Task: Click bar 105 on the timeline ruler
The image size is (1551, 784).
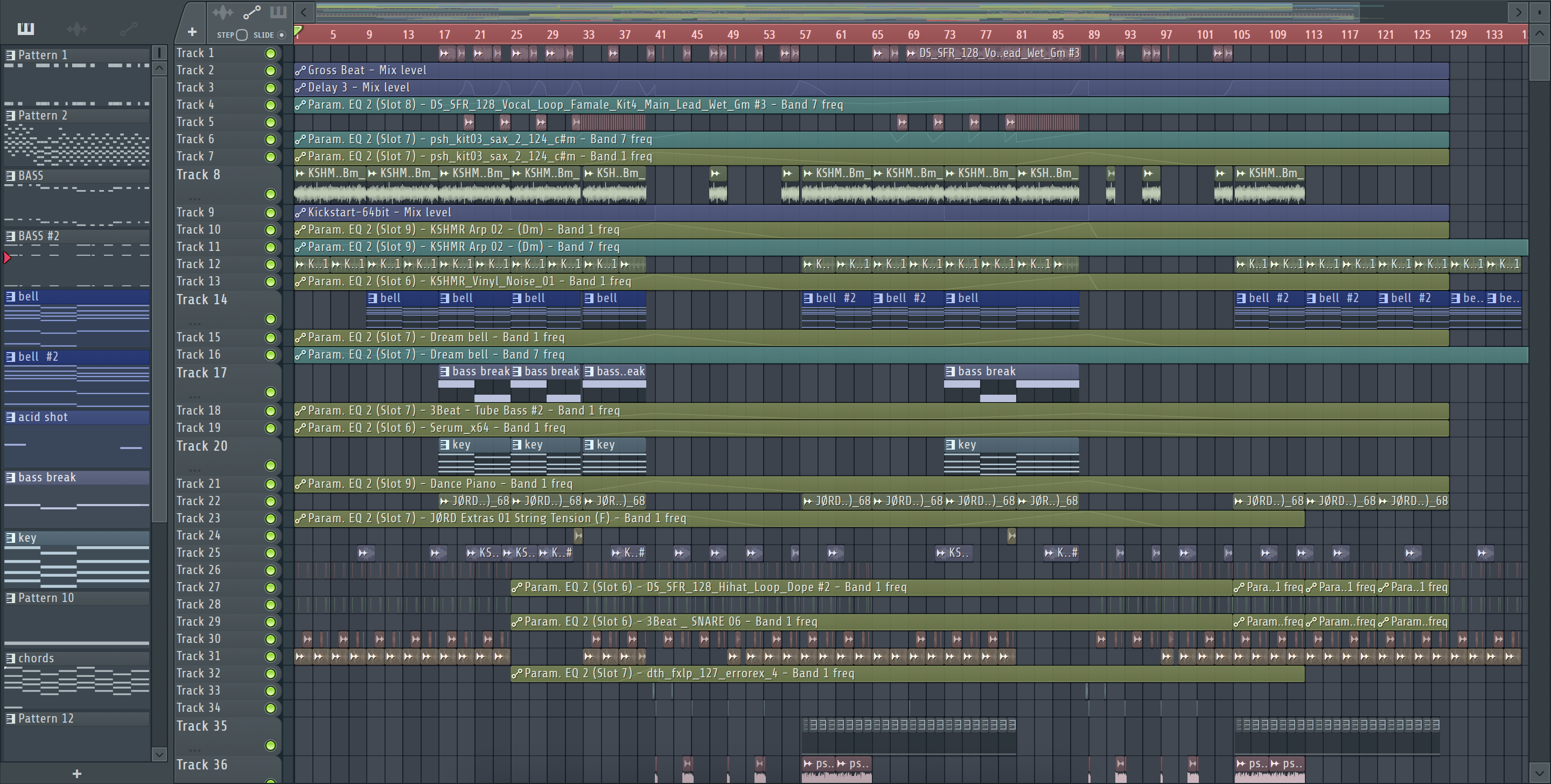Action: coord(1241,35)
